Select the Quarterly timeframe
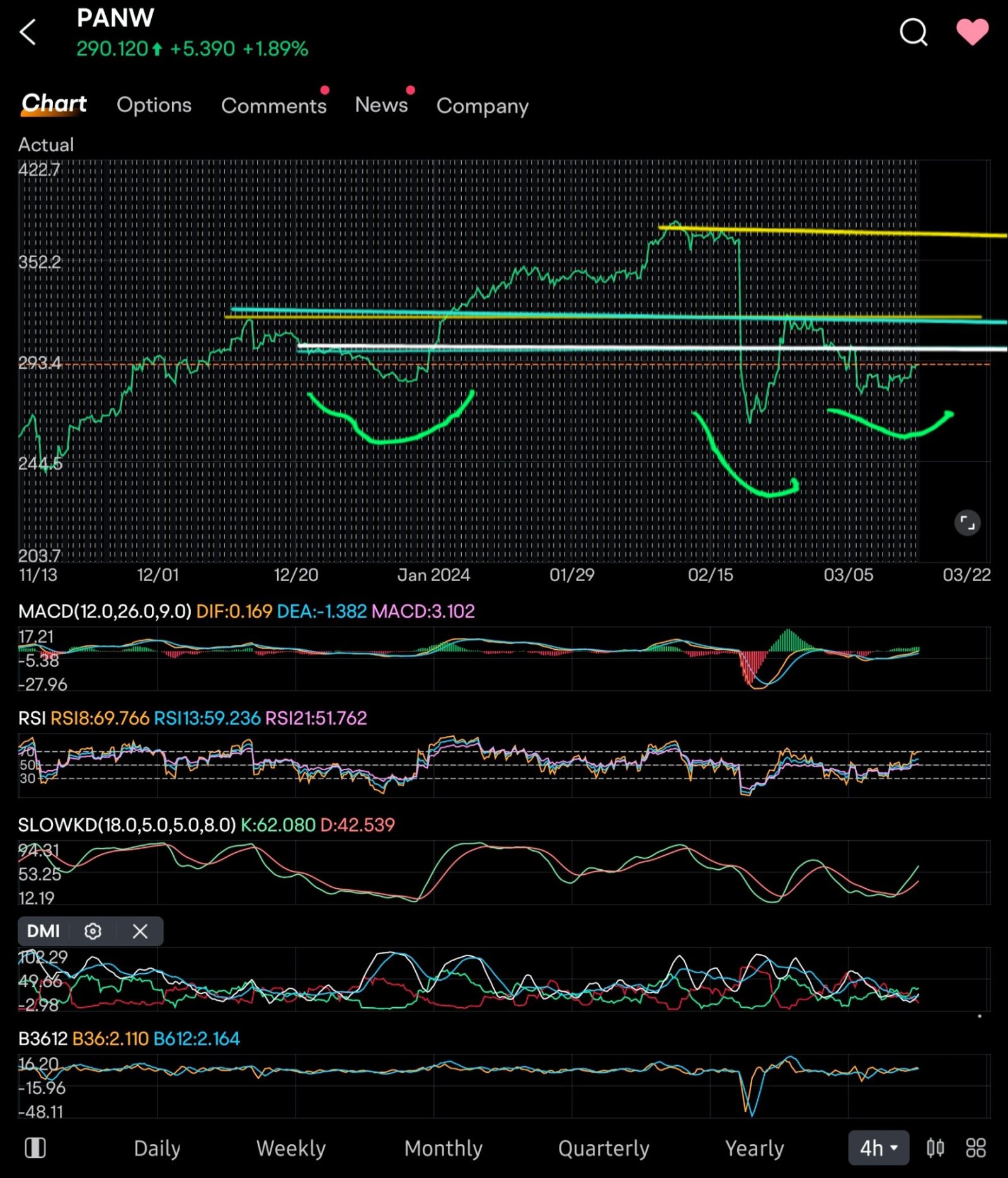The width and height of the screenshot is (1008, 1178). coord(604,1148)
